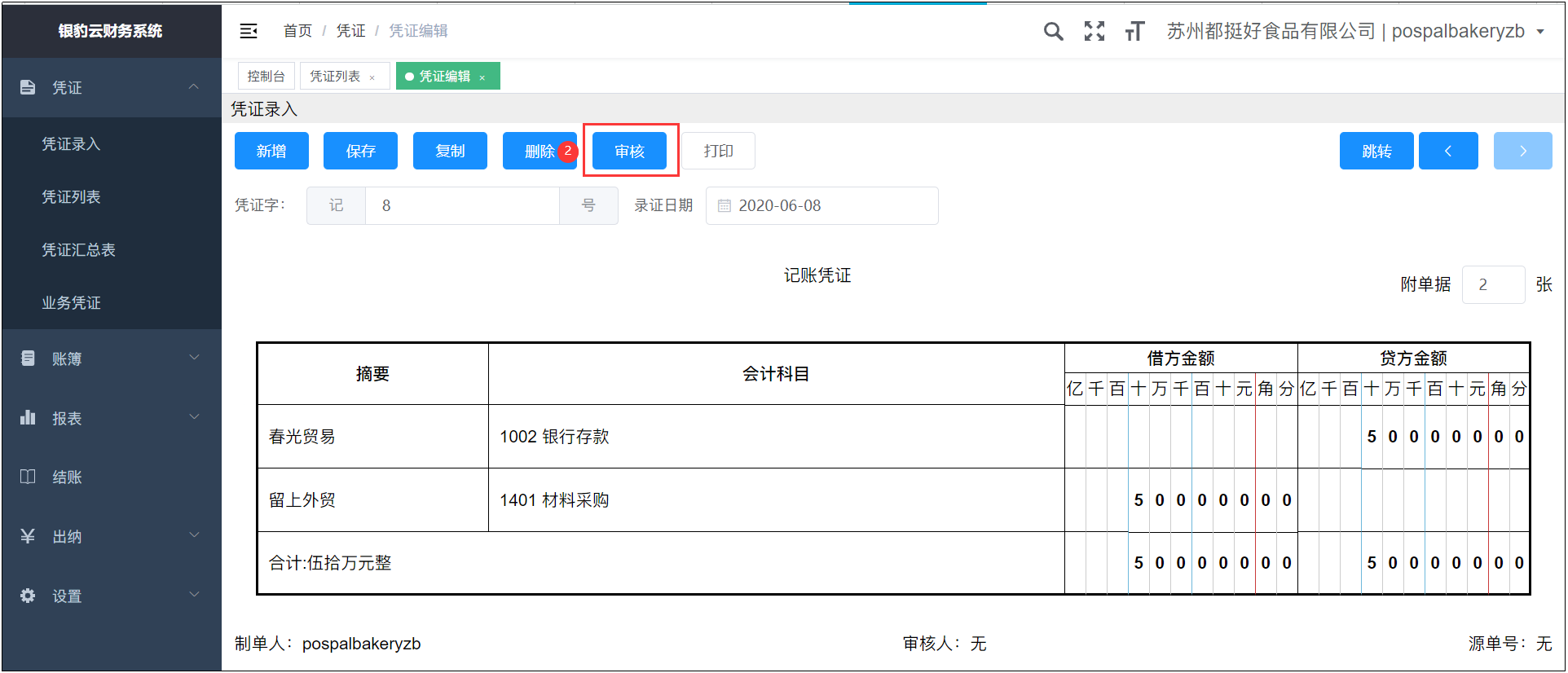1568x673 pixels.
Task: Switch to the 控制台 tab
Action: (266, 76)
